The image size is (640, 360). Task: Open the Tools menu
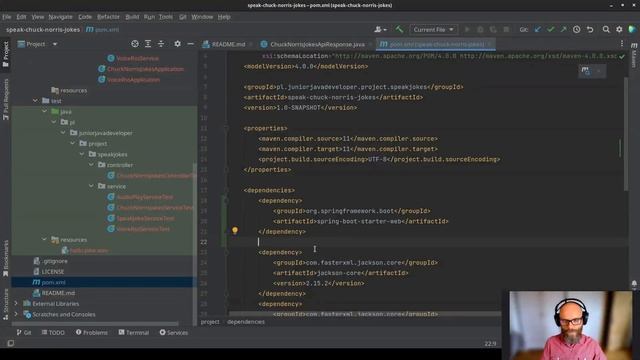(166, 17)
